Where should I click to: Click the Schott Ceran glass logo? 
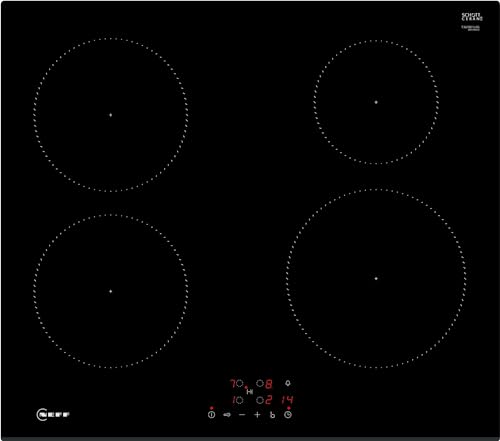point(472,17)
